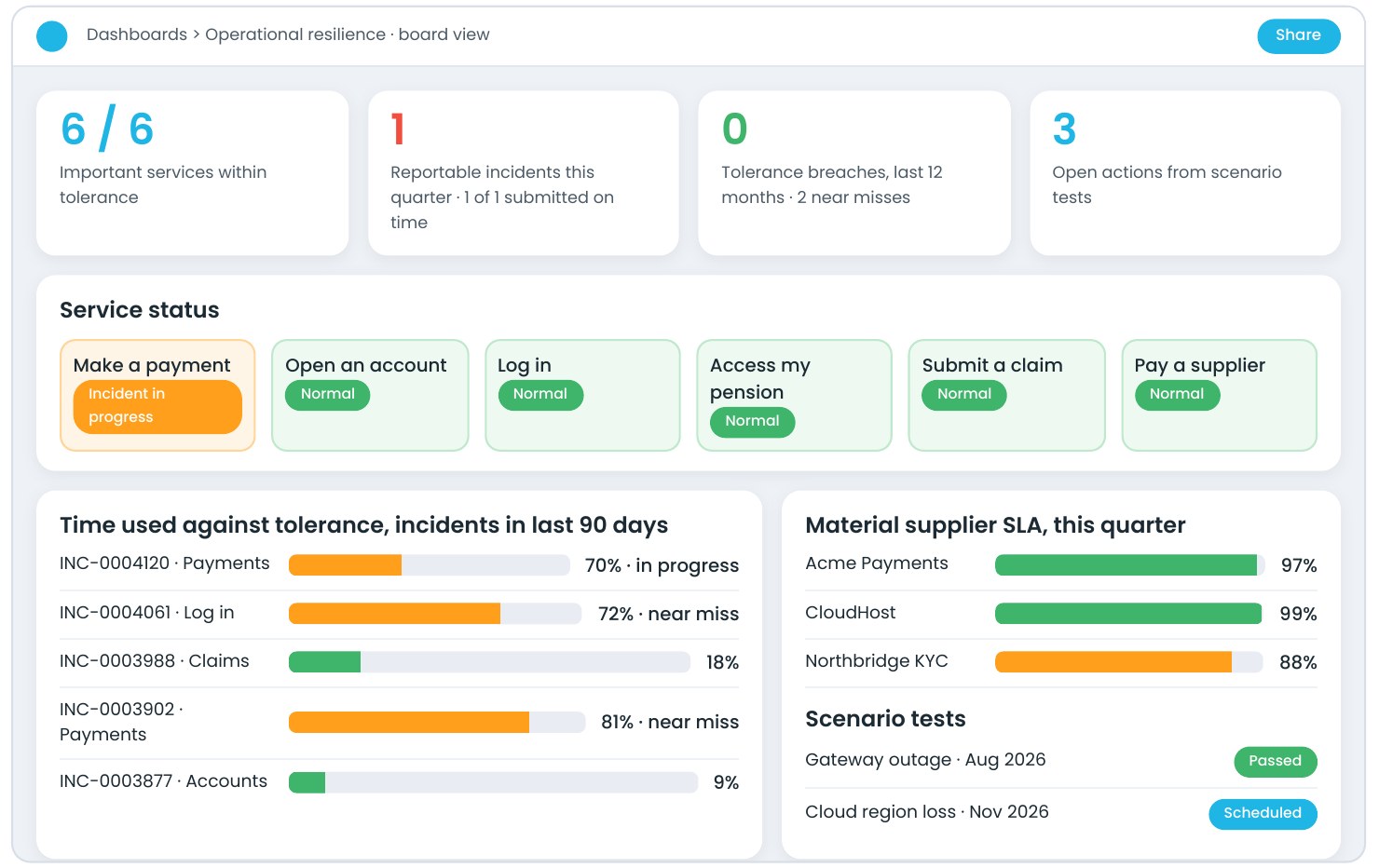Click the INC-0003902 tolerance progress bar

pos(437,722)
